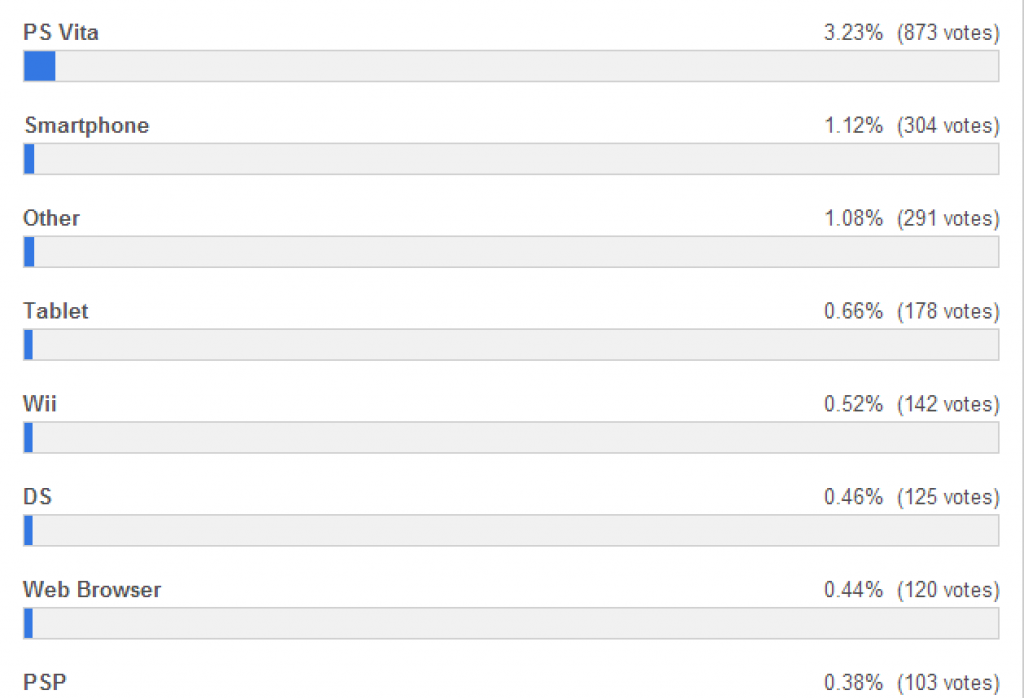This screenshot has height=698, width=1024.
Task: Click the DS result bar
Action: pos(511,531)
